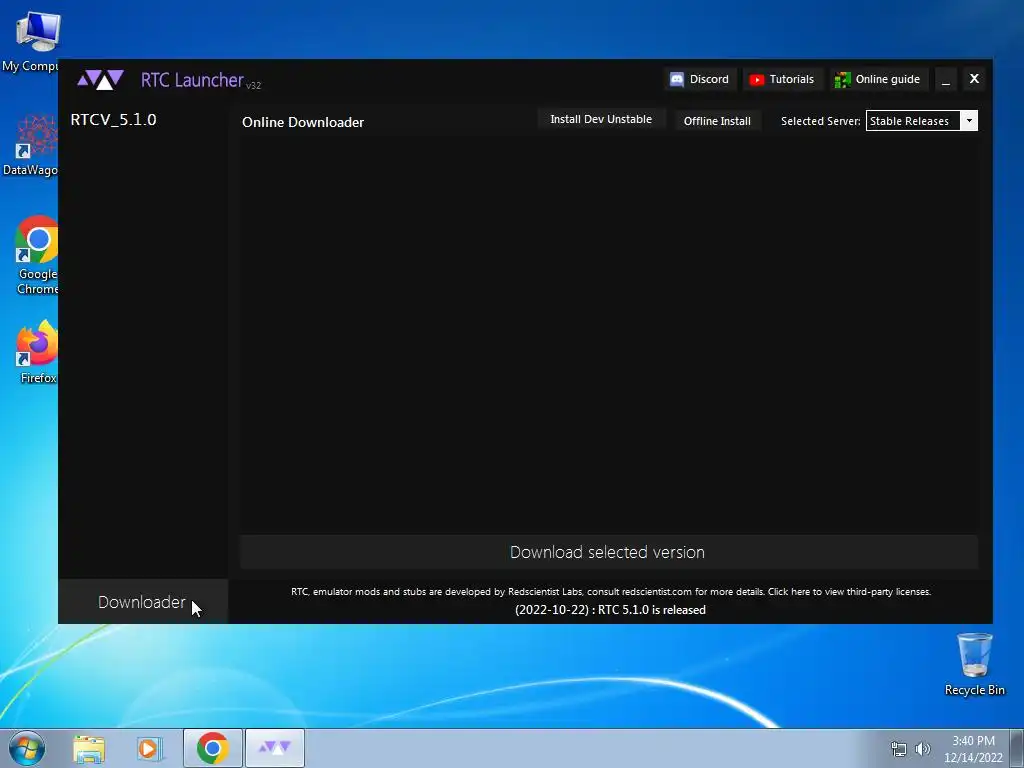Open the Tutorials YouTube button
Image resolution: width=1024 pixels, height=768 pixels.
point(782,79)
